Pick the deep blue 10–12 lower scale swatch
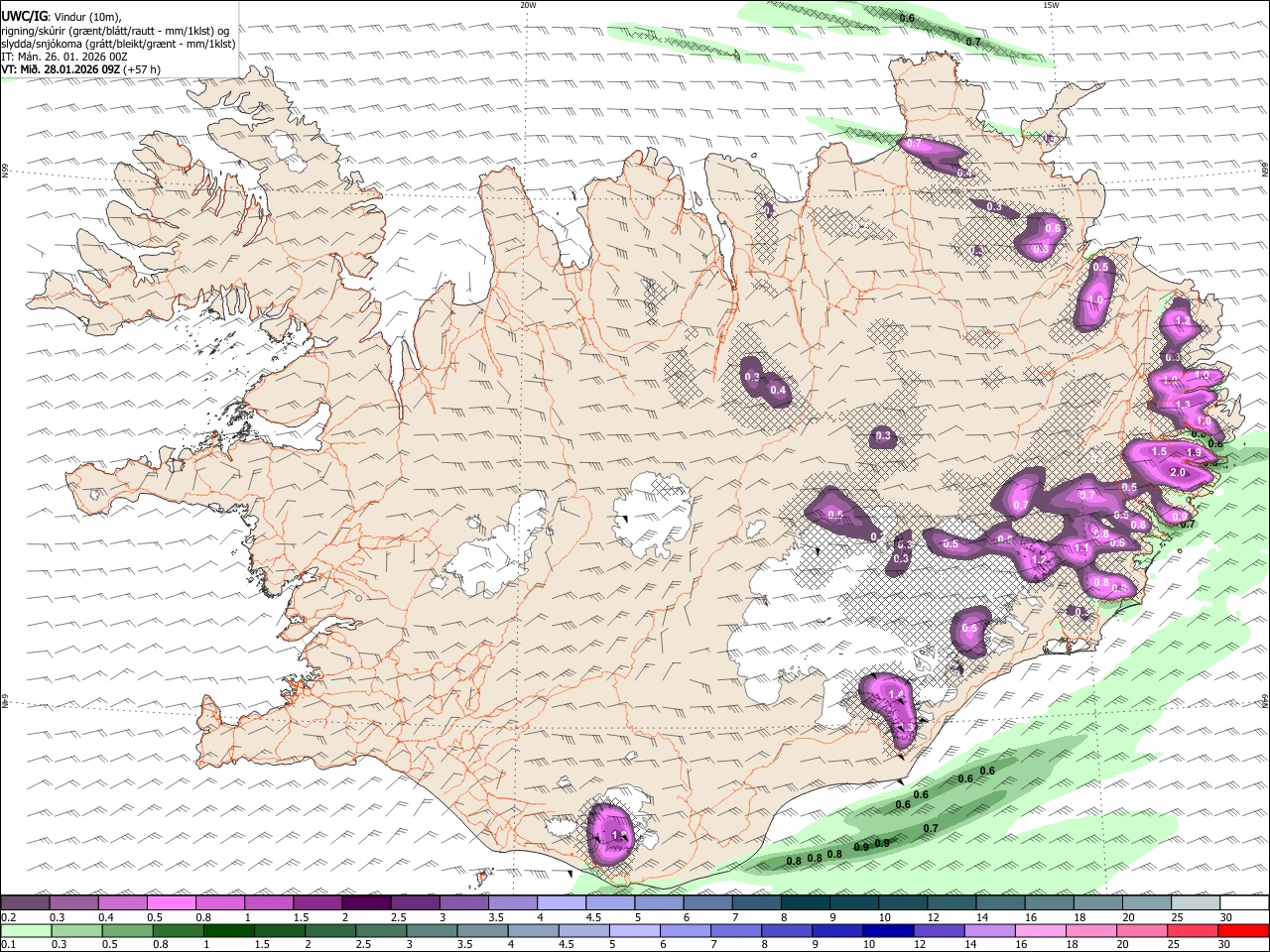 click(889, 930)
